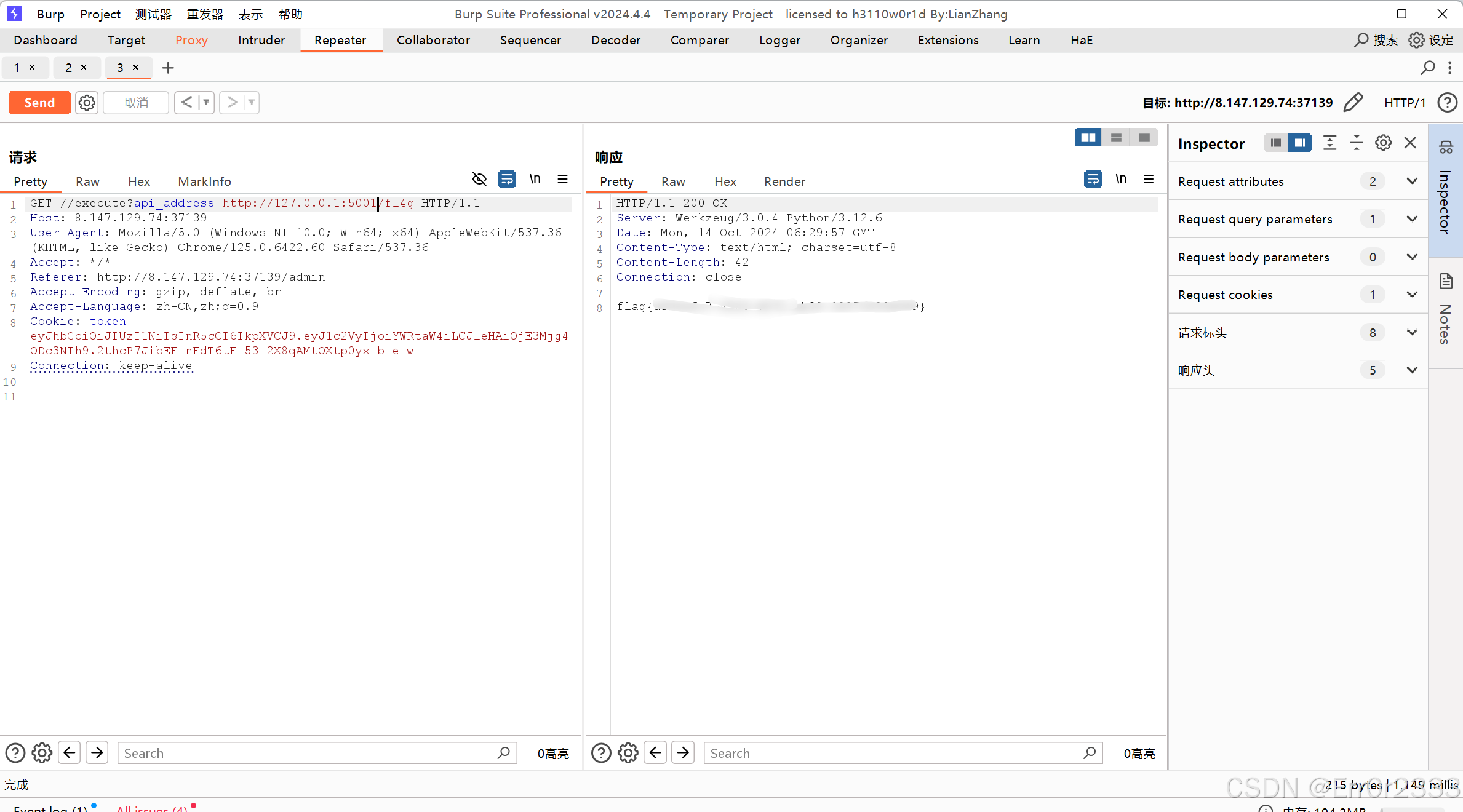The height and width of the screenshot is (812, 1463).
Task: Click the Send button
Action: pyautogui.click(x=39, y=103)
